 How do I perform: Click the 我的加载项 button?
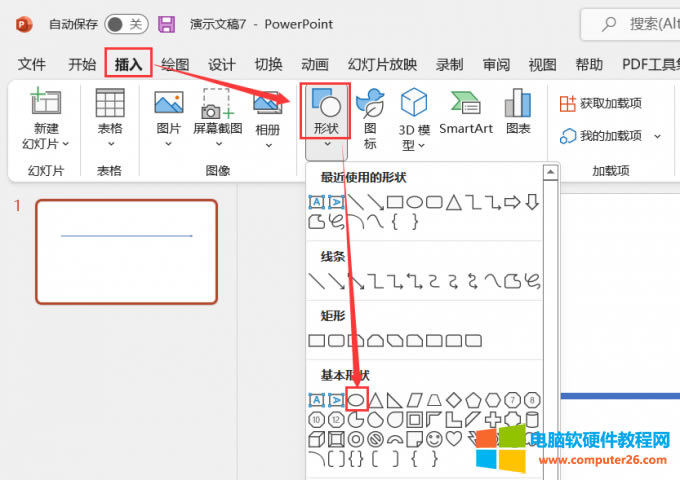(600, 136)
